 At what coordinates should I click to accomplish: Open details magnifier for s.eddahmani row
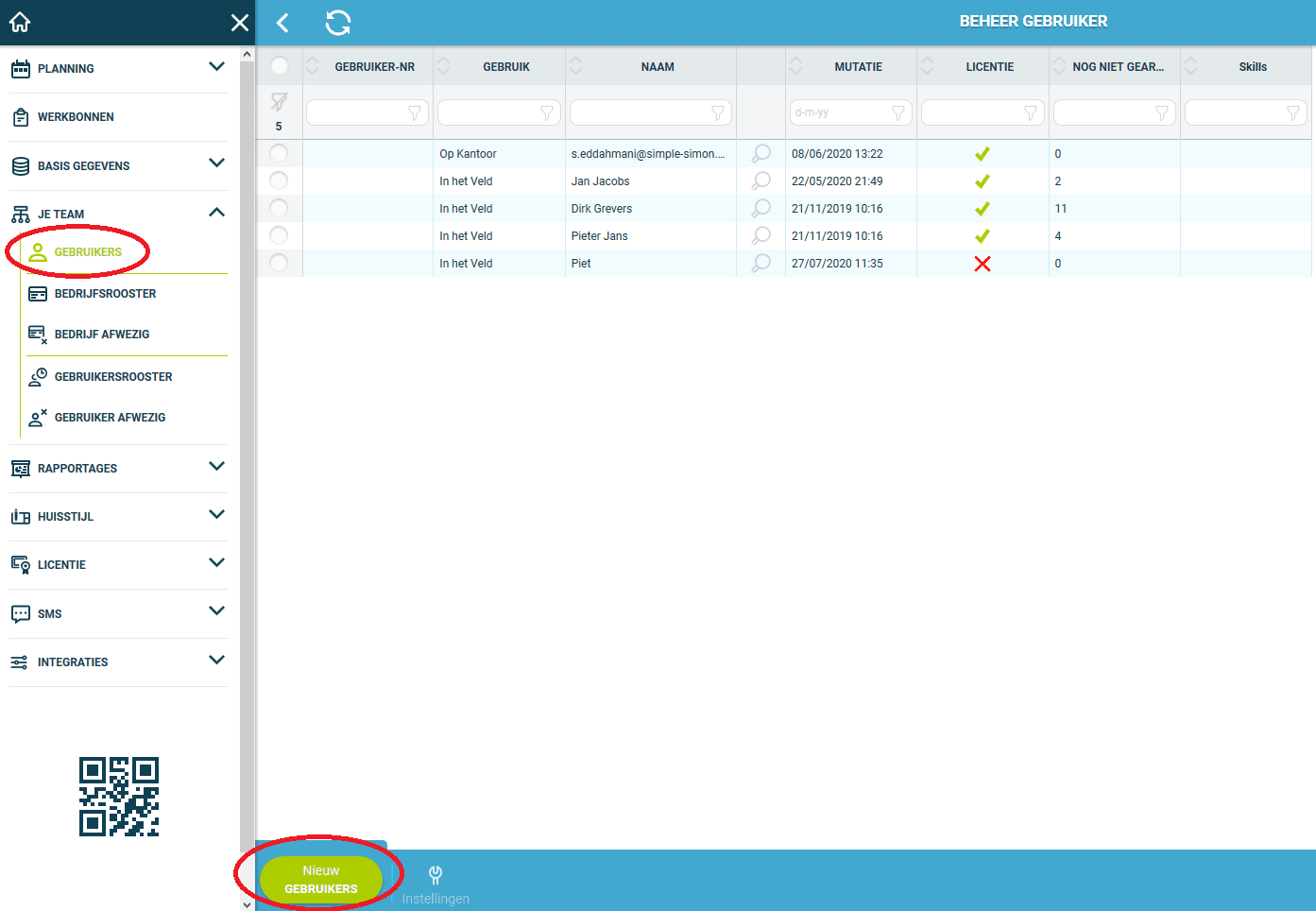click(x=761, y=153)
